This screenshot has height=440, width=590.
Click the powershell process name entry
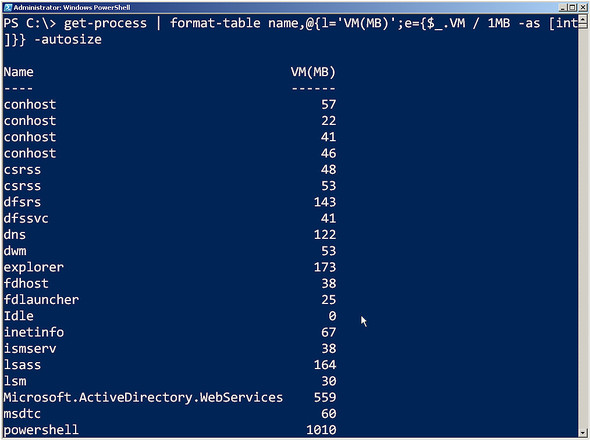point(41,430)
